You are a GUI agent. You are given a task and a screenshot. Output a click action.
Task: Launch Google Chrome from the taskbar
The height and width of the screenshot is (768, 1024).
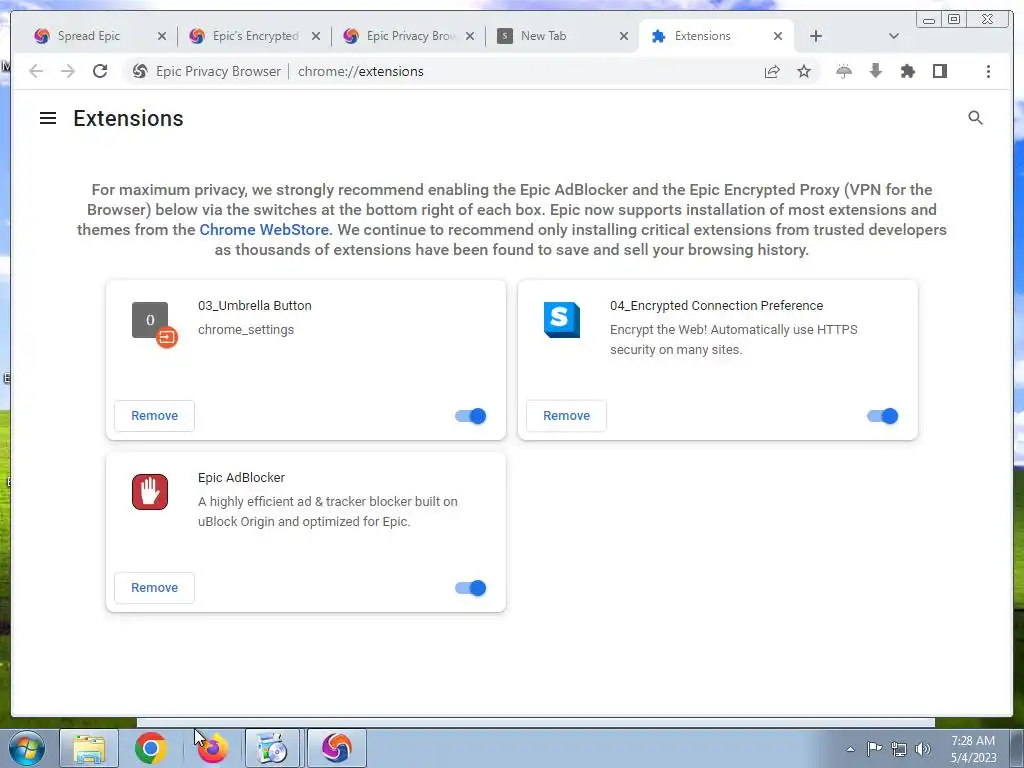[150, 748]
